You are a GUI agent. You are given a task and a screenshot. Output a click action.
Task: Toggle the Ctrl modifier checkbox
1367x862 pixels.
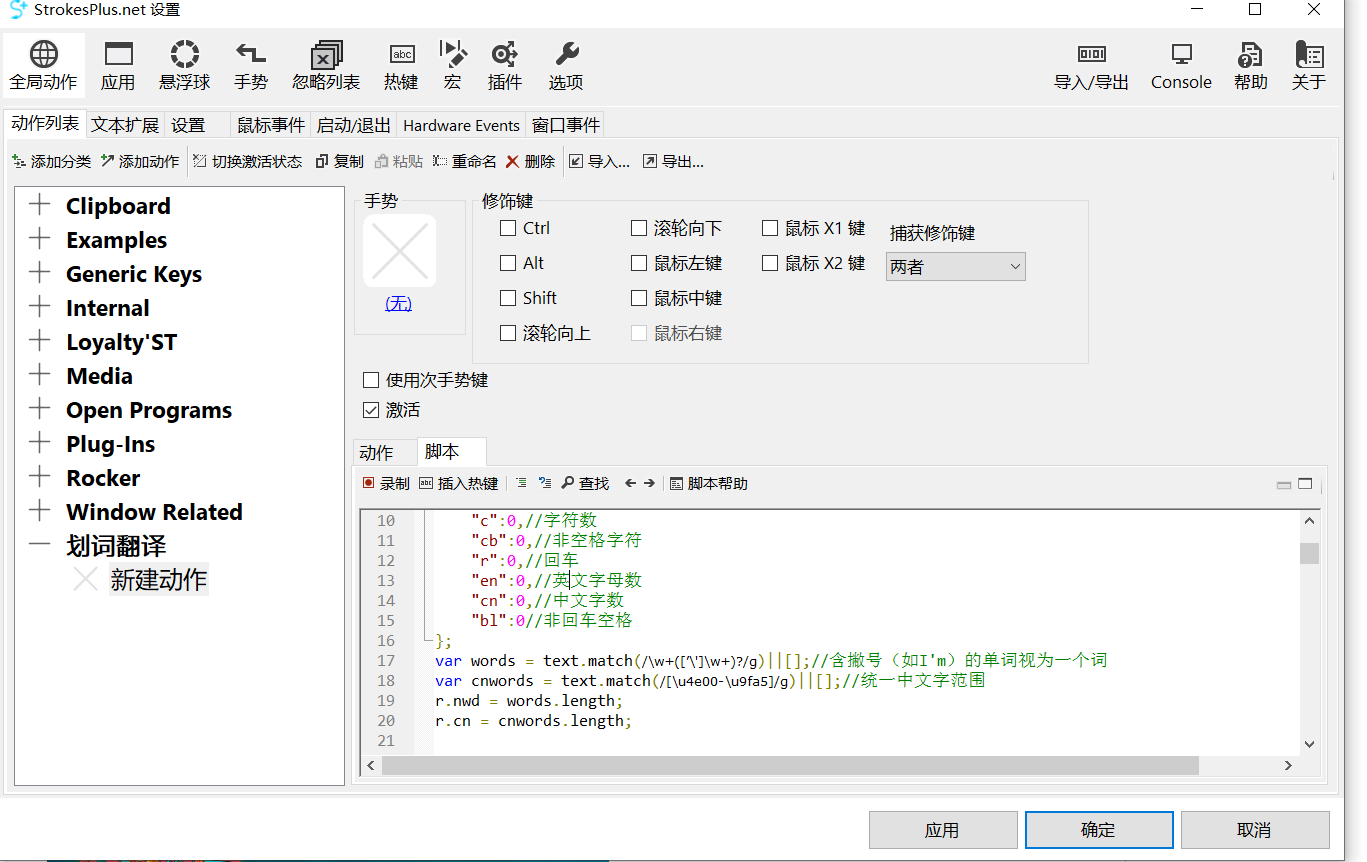point(508,228)
